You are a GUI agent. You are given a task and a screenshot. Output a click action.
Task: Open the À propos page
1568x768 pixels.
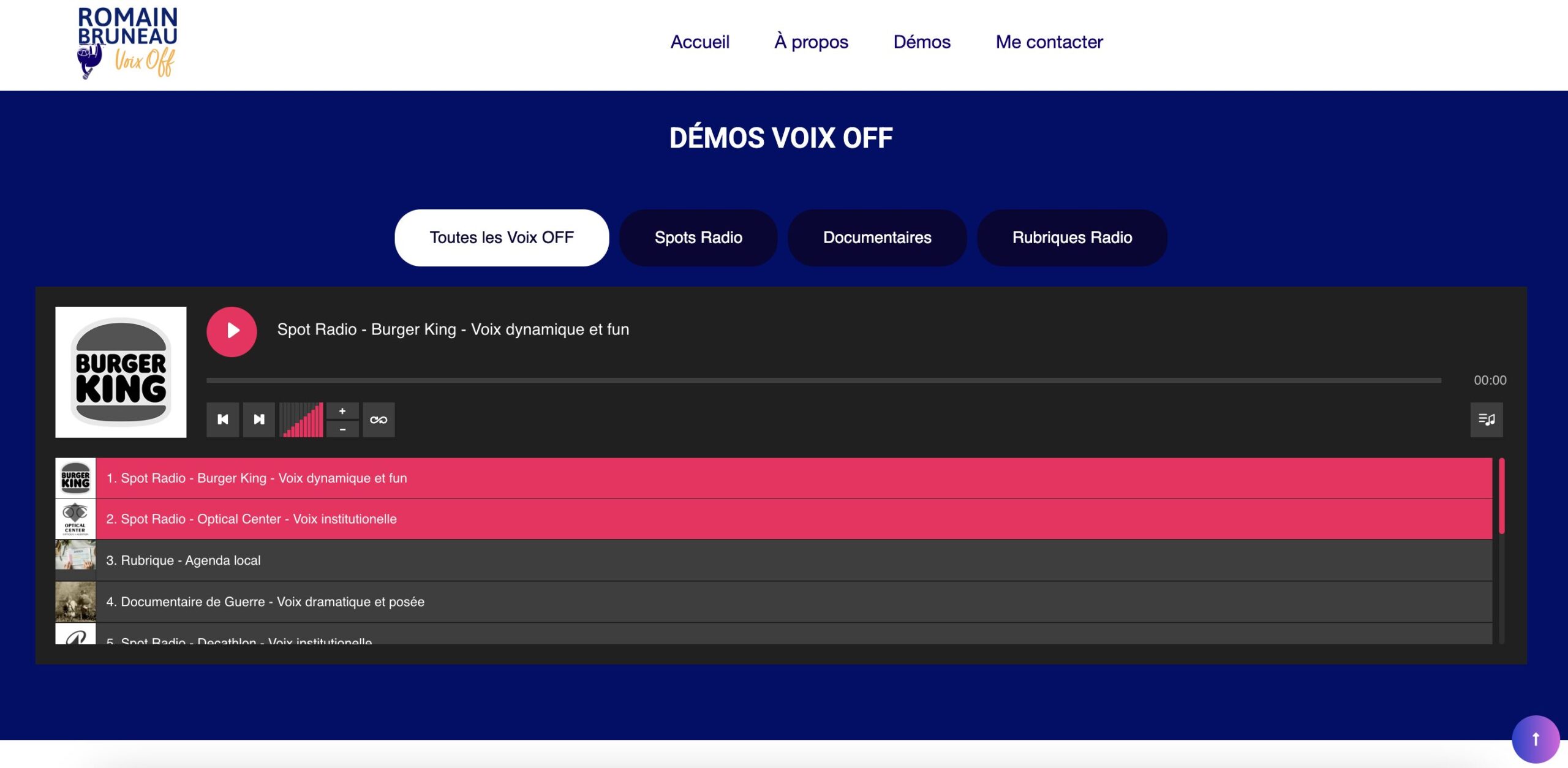coord(811,42)
